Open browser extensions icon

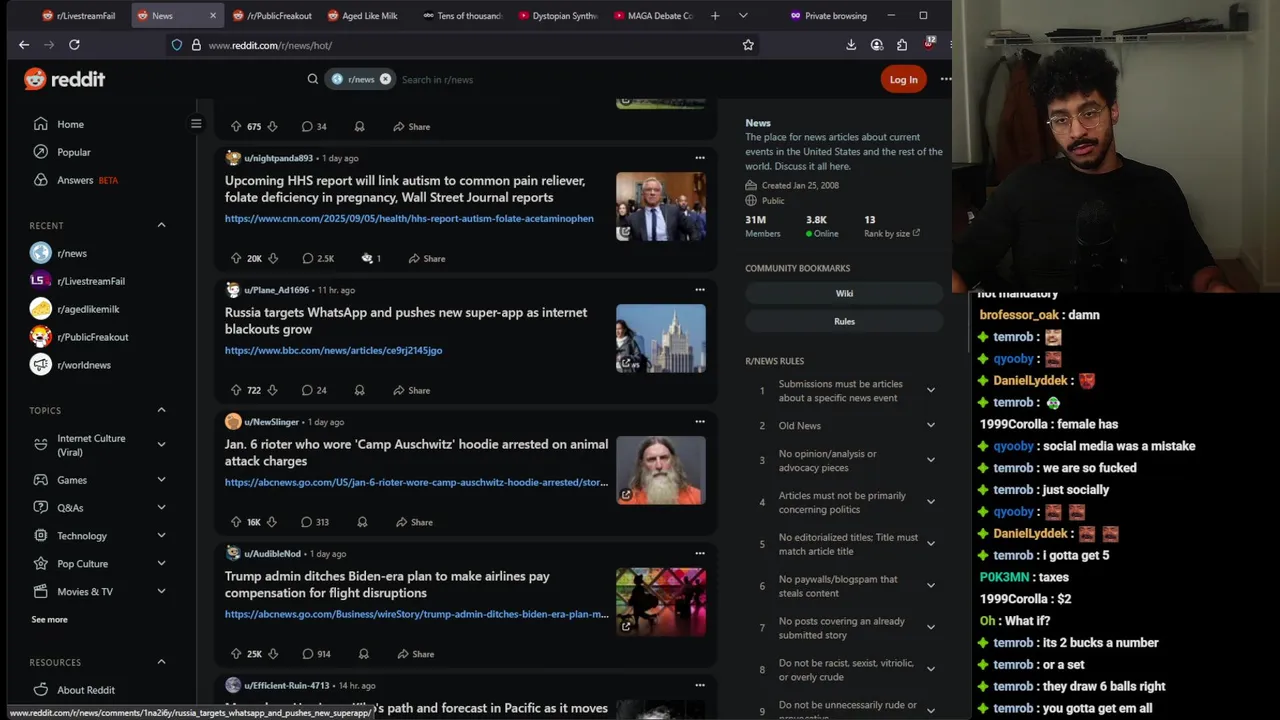[x=902, y=45]
